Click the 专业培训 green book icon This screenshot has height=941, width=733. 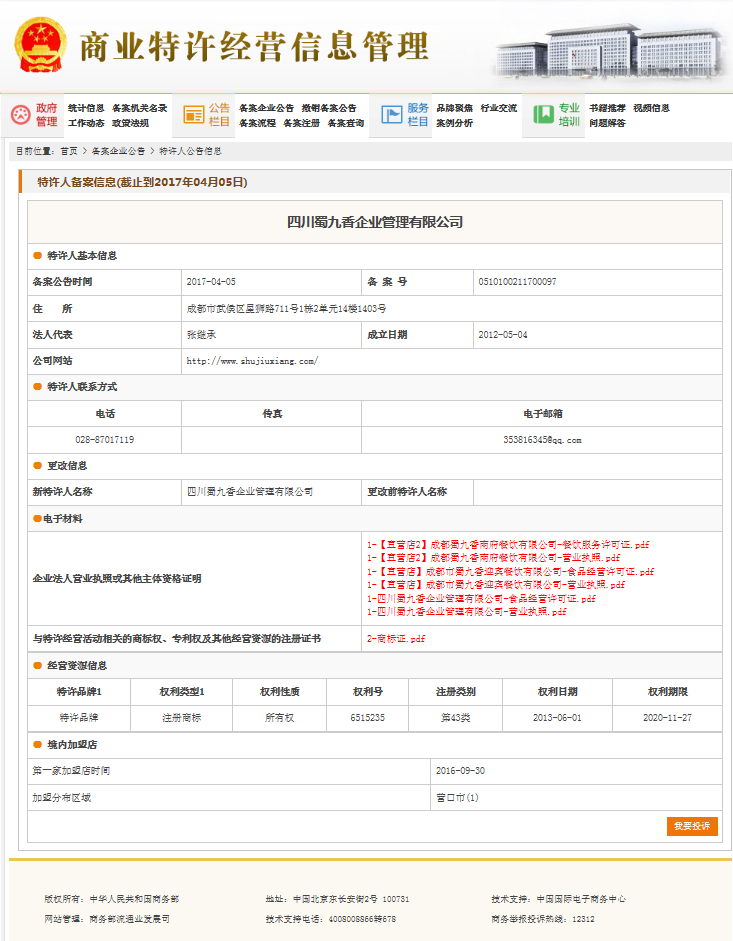point(544,115)
